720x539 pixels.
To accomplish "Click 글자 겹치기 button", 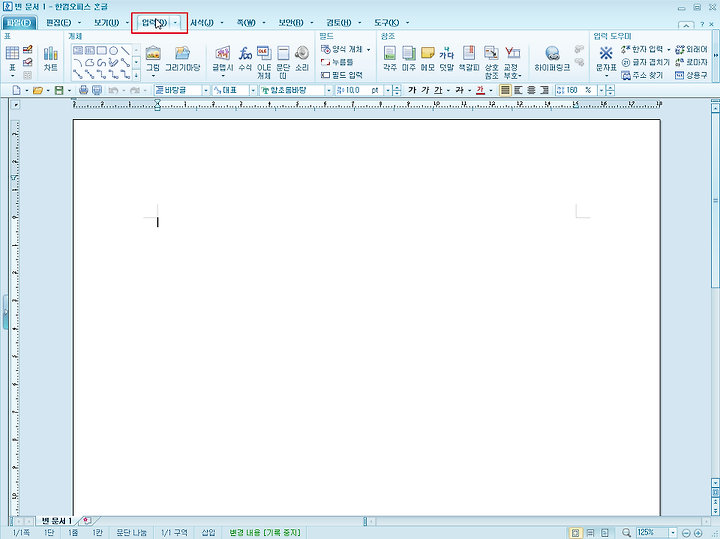I will [x=645, y=62].
